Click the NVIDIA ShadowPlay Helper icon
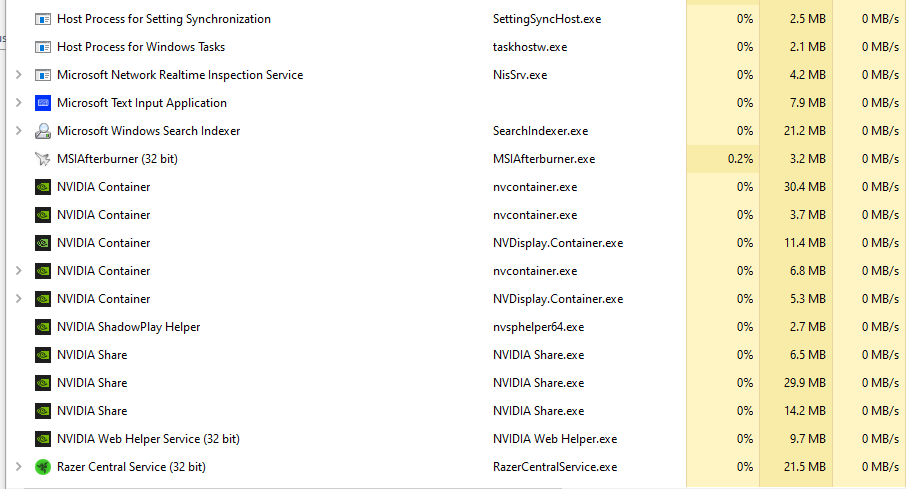 (43, 327)
